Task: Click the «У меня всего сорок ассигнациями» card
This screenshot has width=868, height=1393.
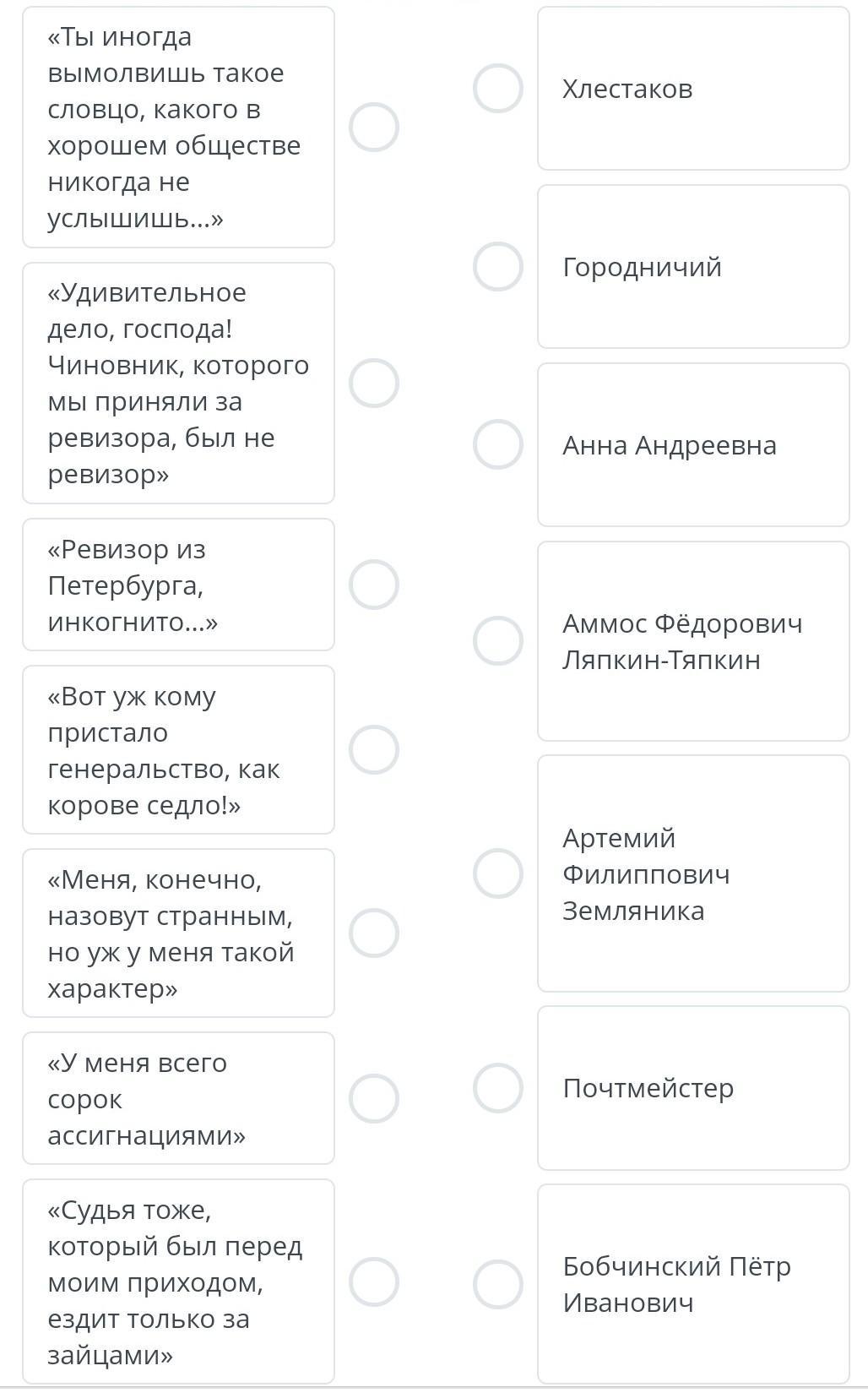Action: [x=178, y=1098]
